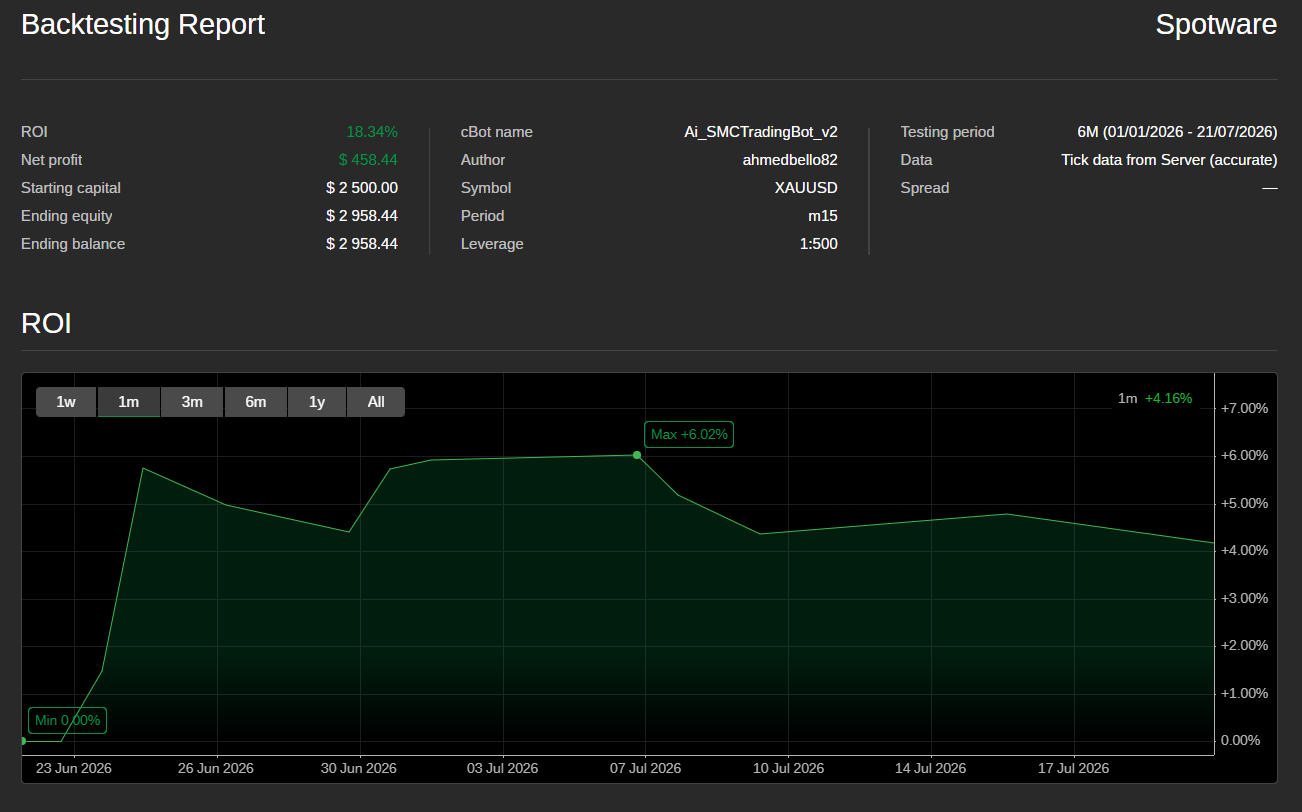Click the +5.00% axis label
Screen dimensions: 1302x812
coord(1244,503)
